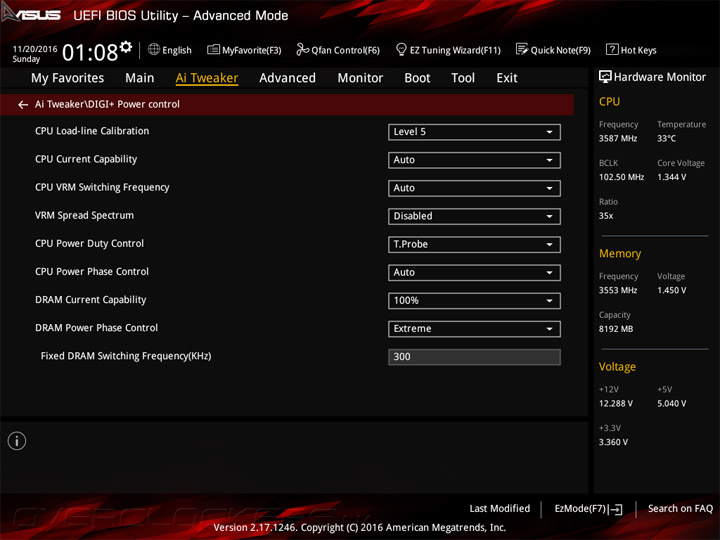Switch to EzMode(F7) text label
Screen dimensions: 720x540
[580, 508]
